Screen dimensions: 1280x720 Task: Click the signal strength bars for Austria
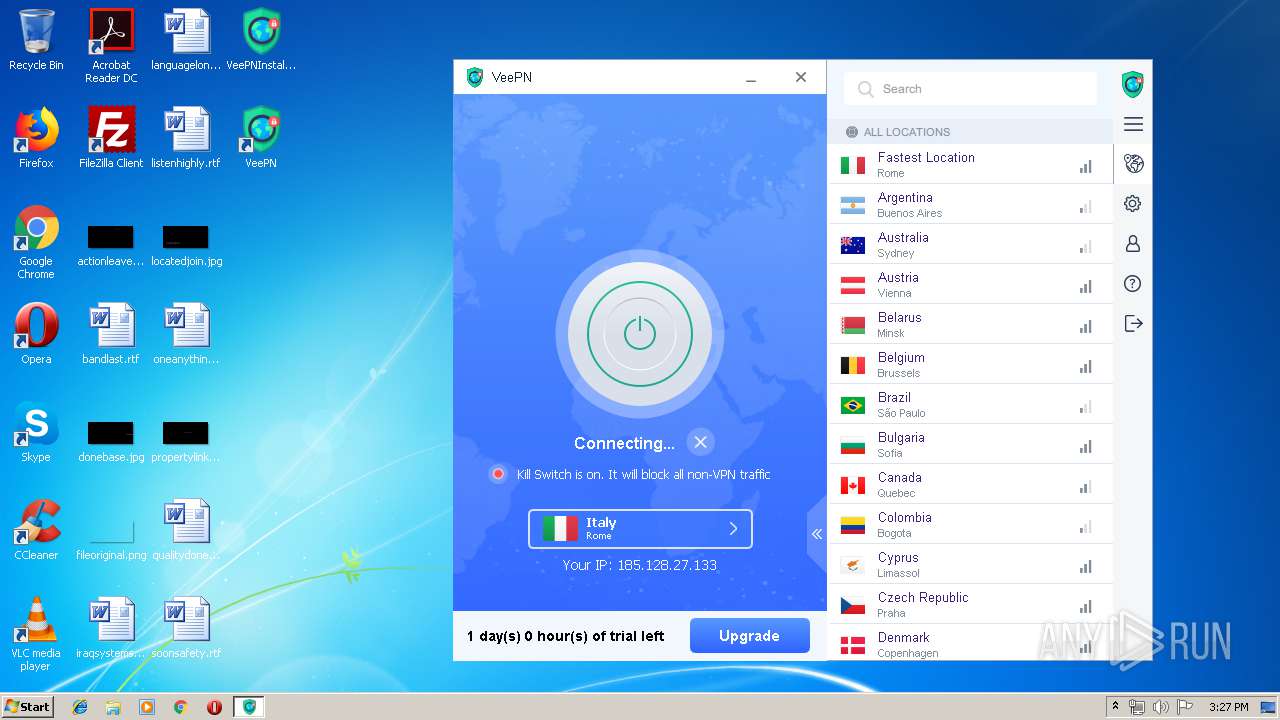point(1085,287)
